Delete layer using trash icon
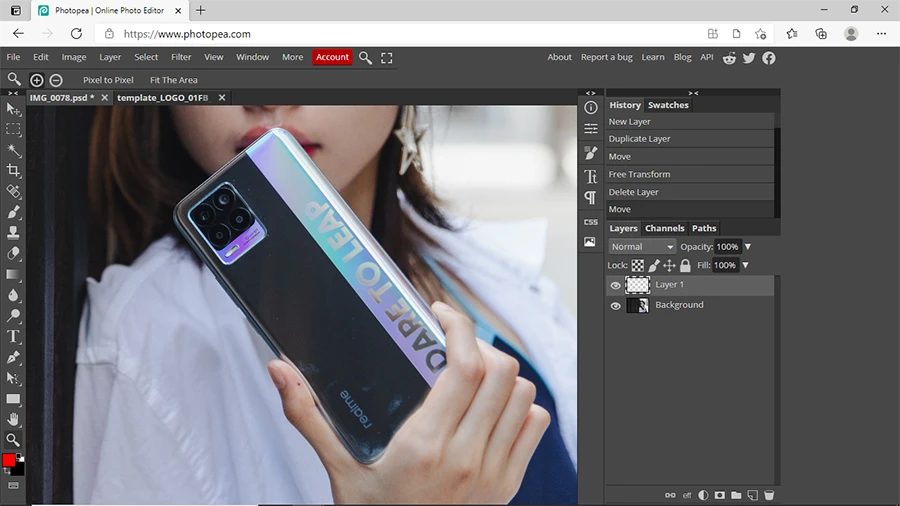900x506 pixels. point(769,495)
